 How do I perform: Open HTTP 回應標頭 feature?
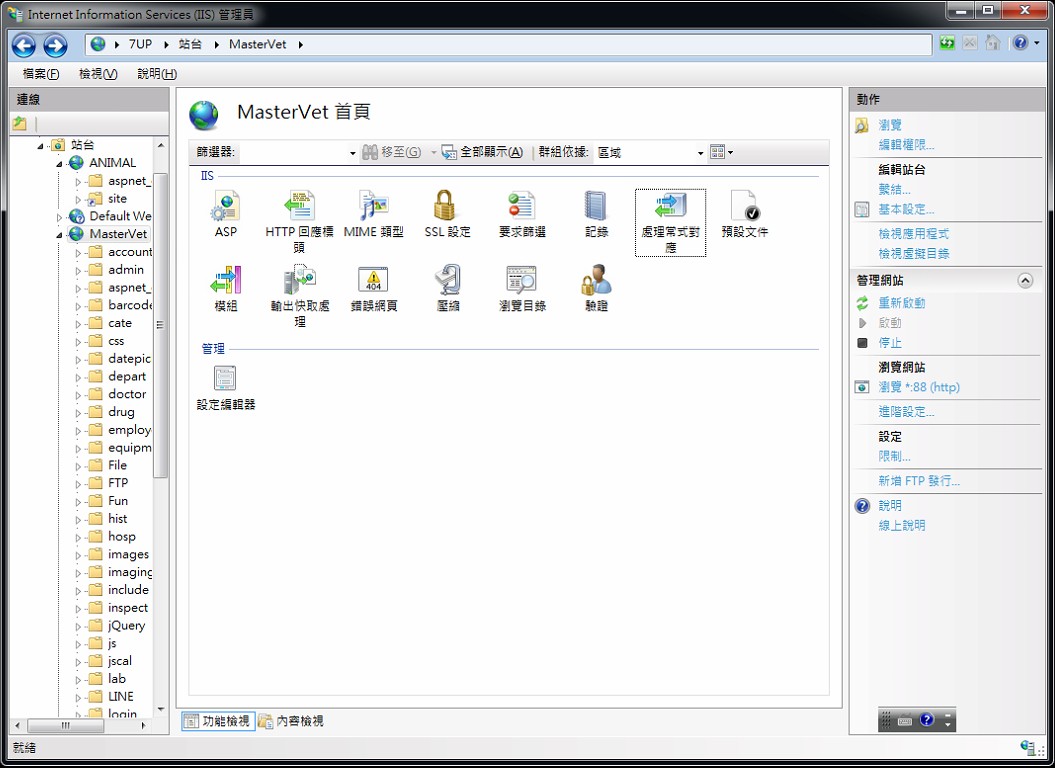click(299, 221)
